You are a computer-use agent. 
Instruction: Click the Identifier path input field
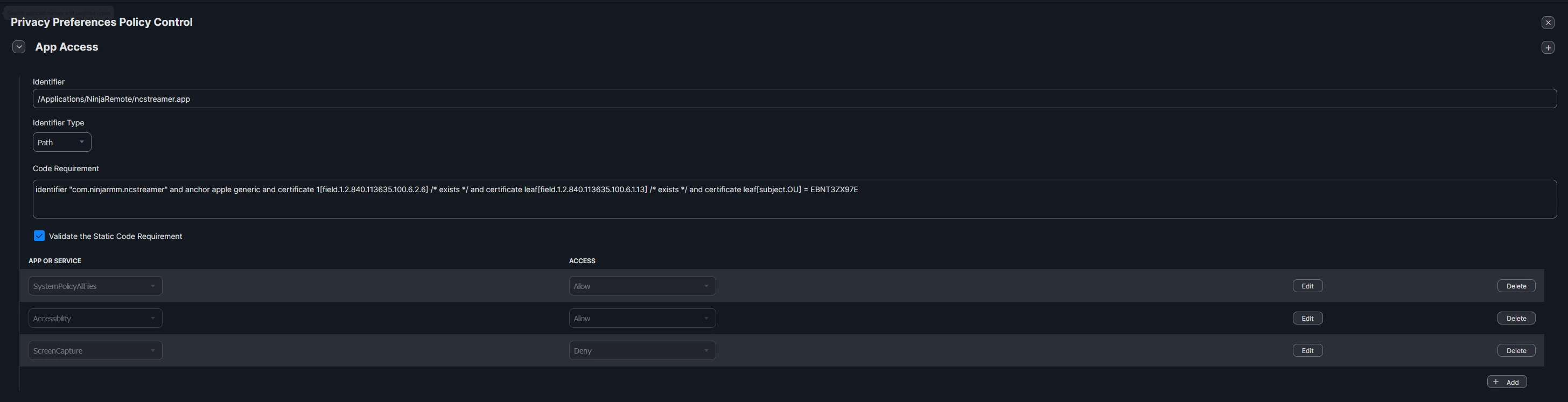pyautogui.click(x=794, y=98)
